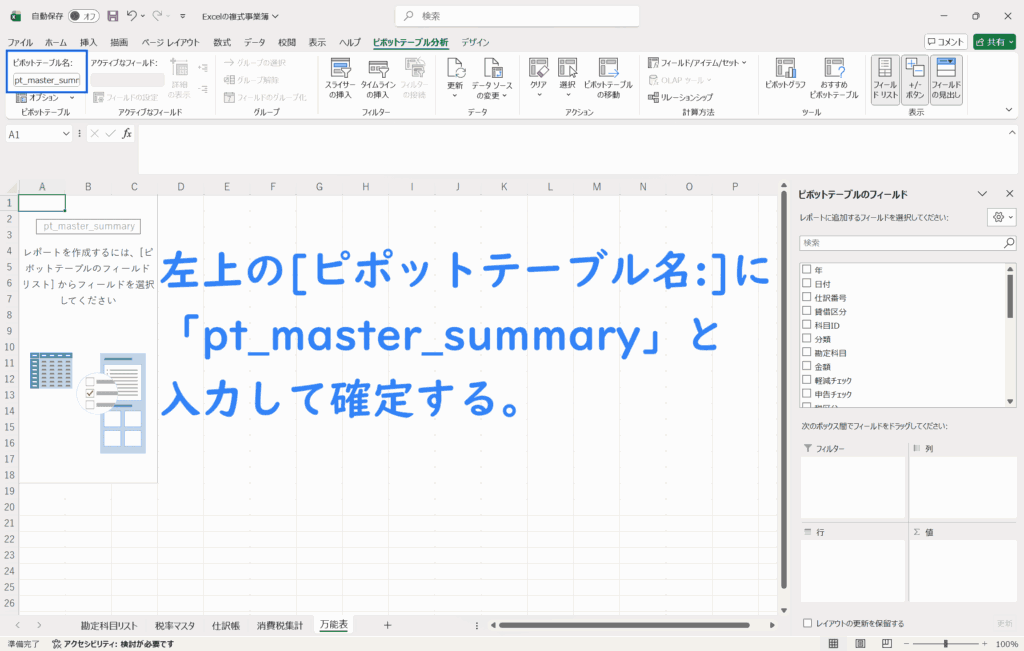The width and height of the screenshot is (1024, 651).
Task: Toggle the +/- ボタン display icon
Action: pyautogui.click(x=915, y=77)
